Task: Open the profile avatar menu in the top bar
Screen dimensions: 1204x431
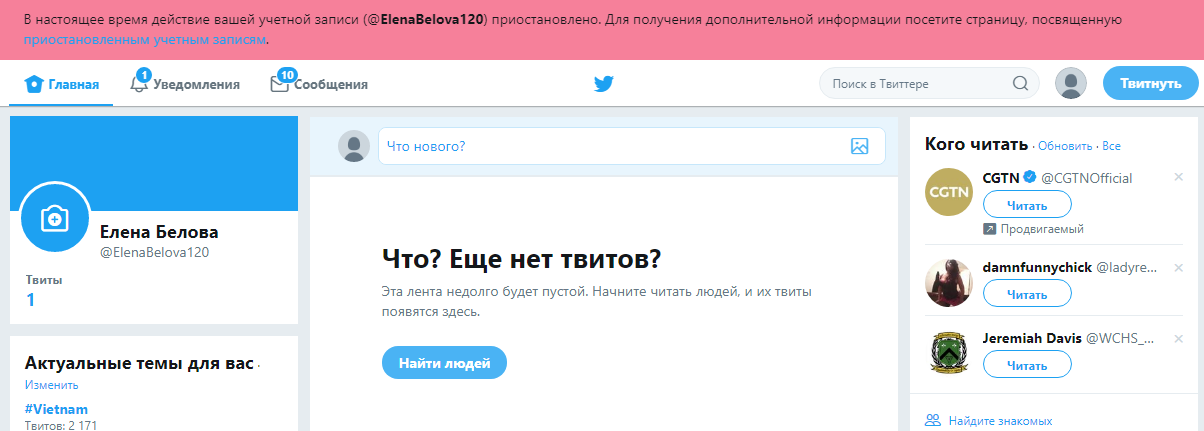Action: [1071, 84]
